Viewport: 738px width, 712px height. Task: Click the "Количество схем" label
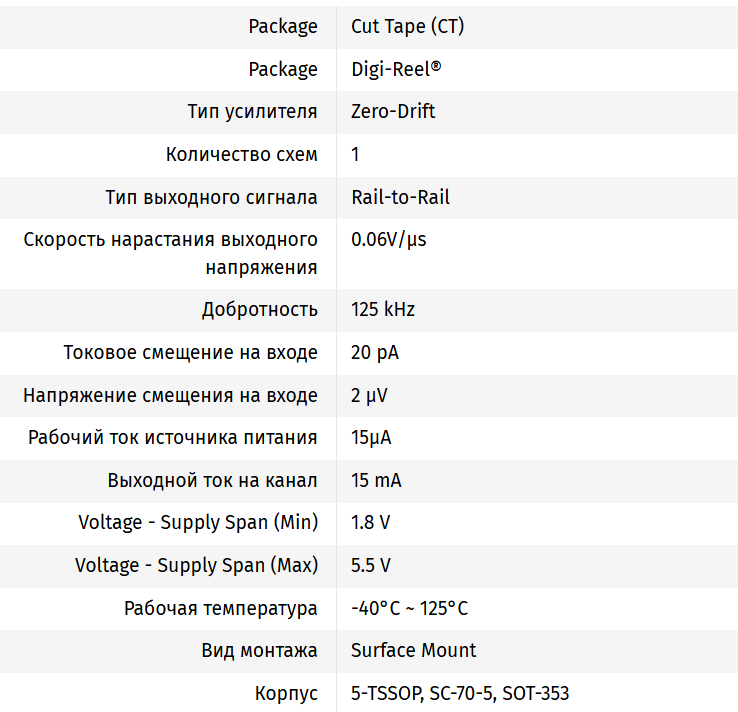point(241,154)
